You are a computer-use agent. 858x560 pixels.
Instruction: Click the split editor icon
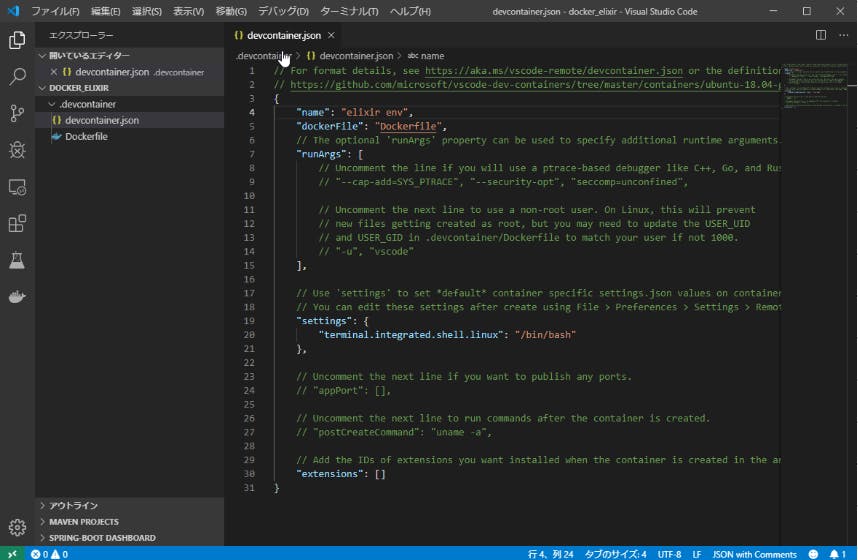click(x=820, y=35)
